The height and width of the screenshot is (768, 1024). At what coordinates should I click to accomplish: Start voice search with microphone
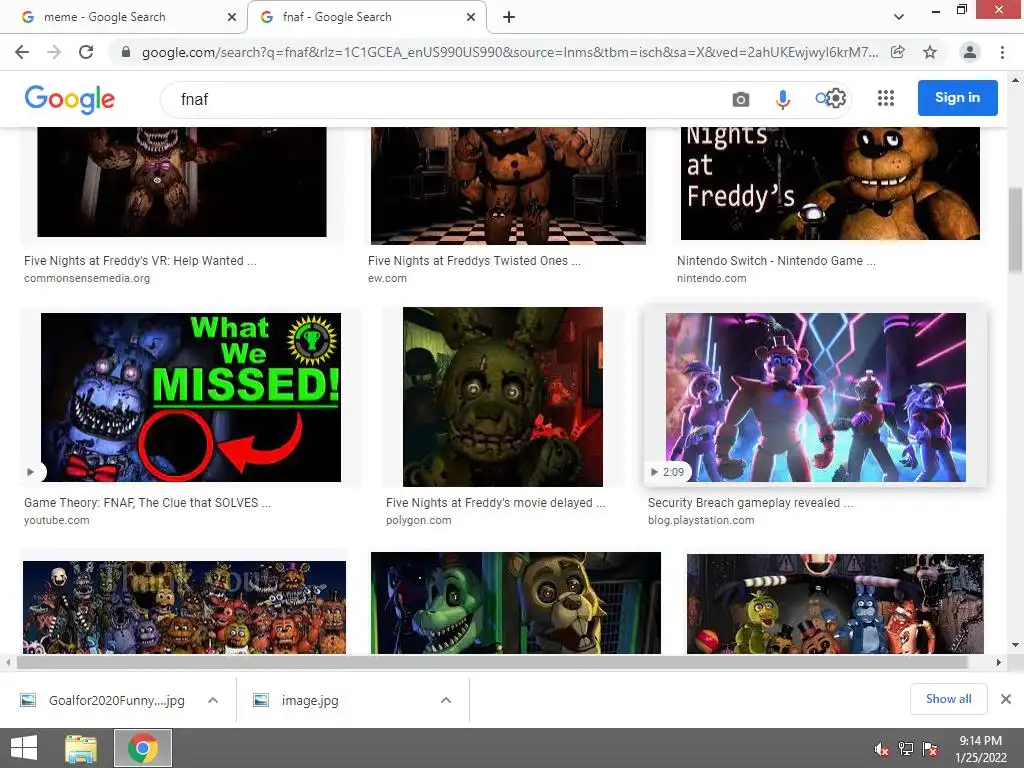pos(782,99)
